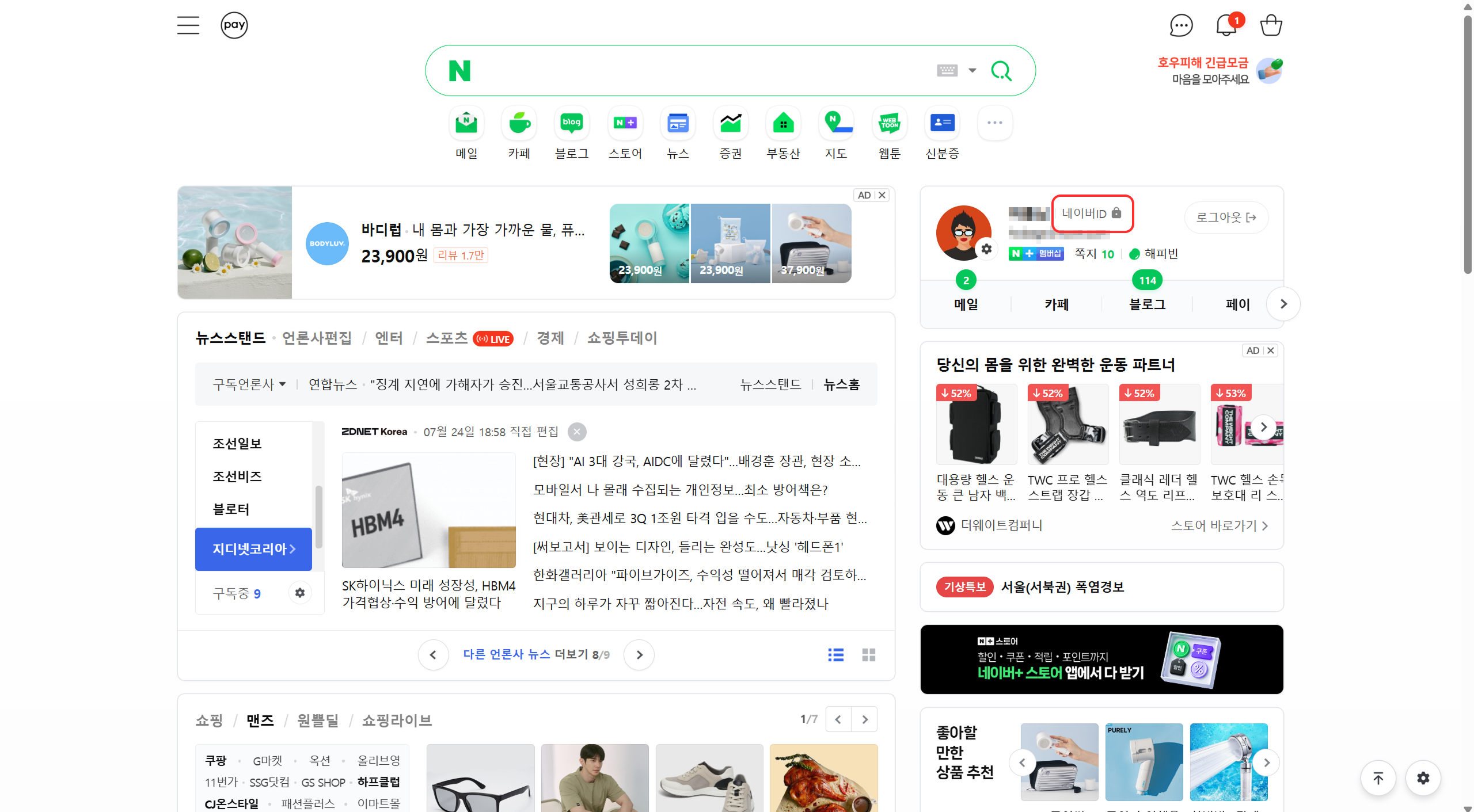Remove ZDNET Korea with the X button

coord(577,432)
